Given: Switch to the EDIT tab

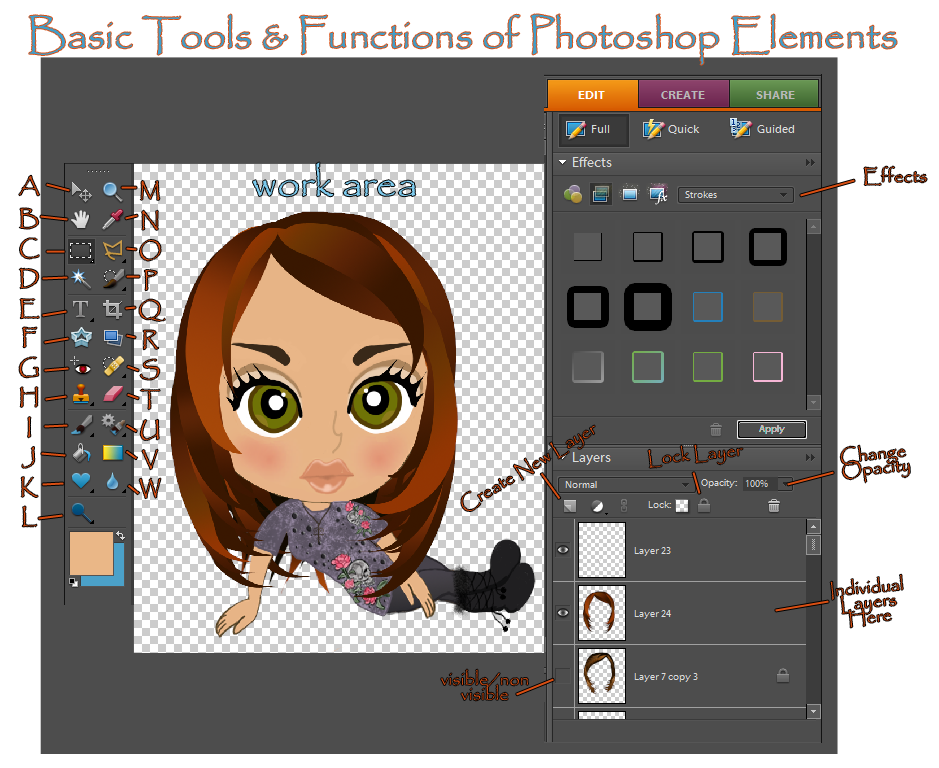Looking at the screenshot, I should (592, 95).
